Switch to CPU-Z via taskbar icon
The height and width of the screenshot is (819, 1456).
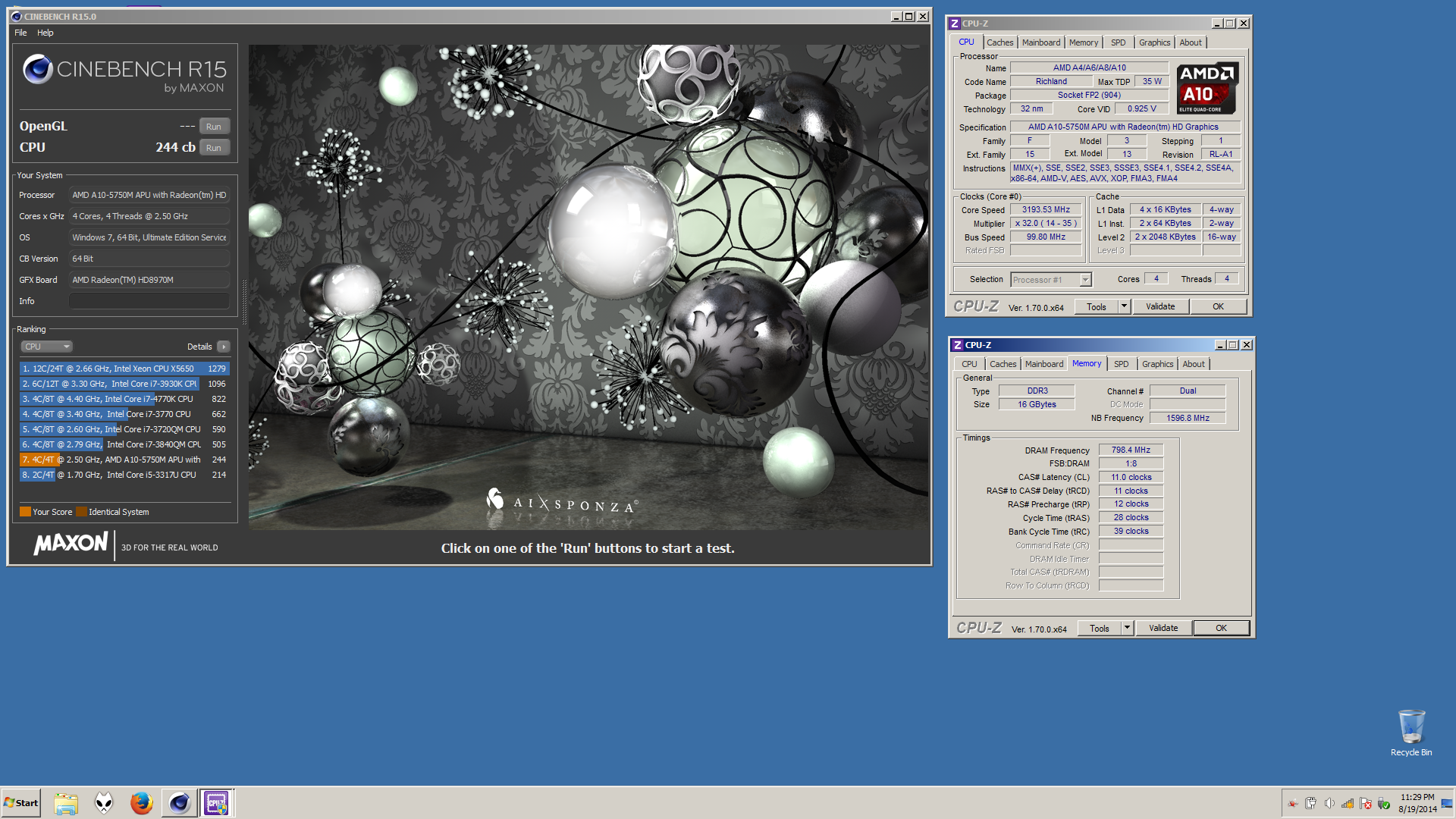click(x=216, y=803)
